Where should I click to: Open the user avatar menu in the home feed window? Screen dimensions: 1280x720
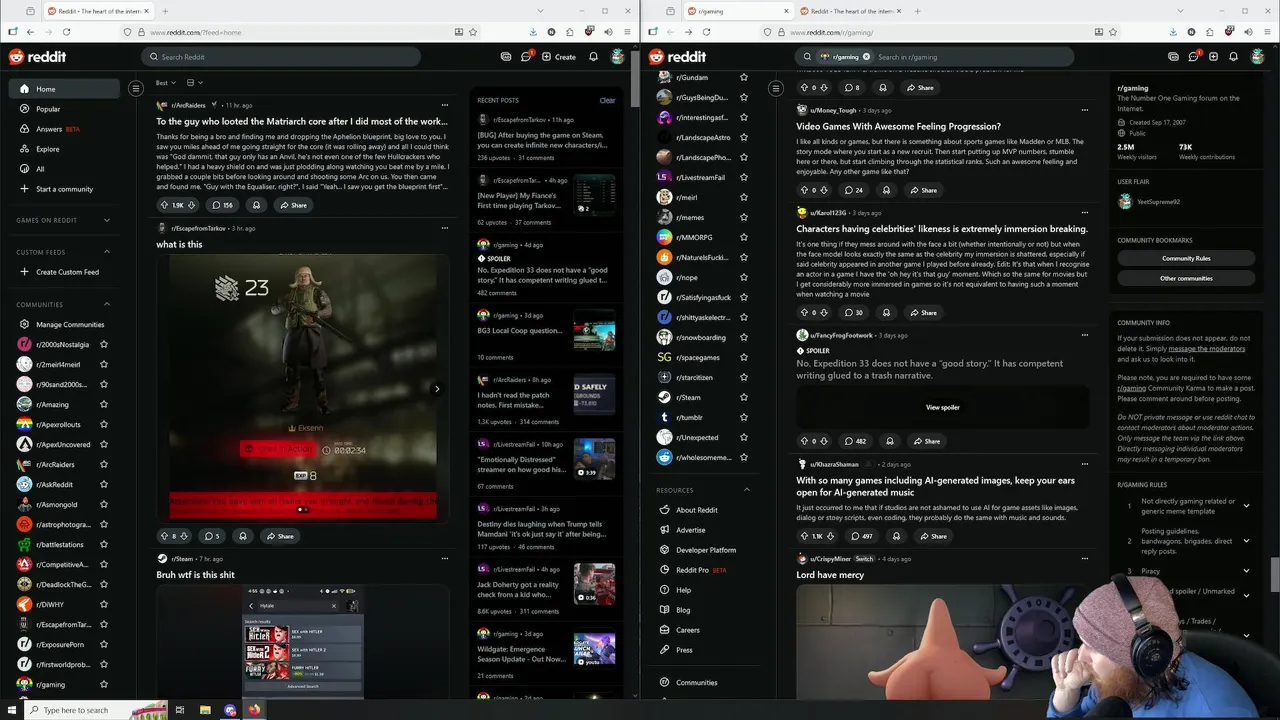(x=618, y=57)
